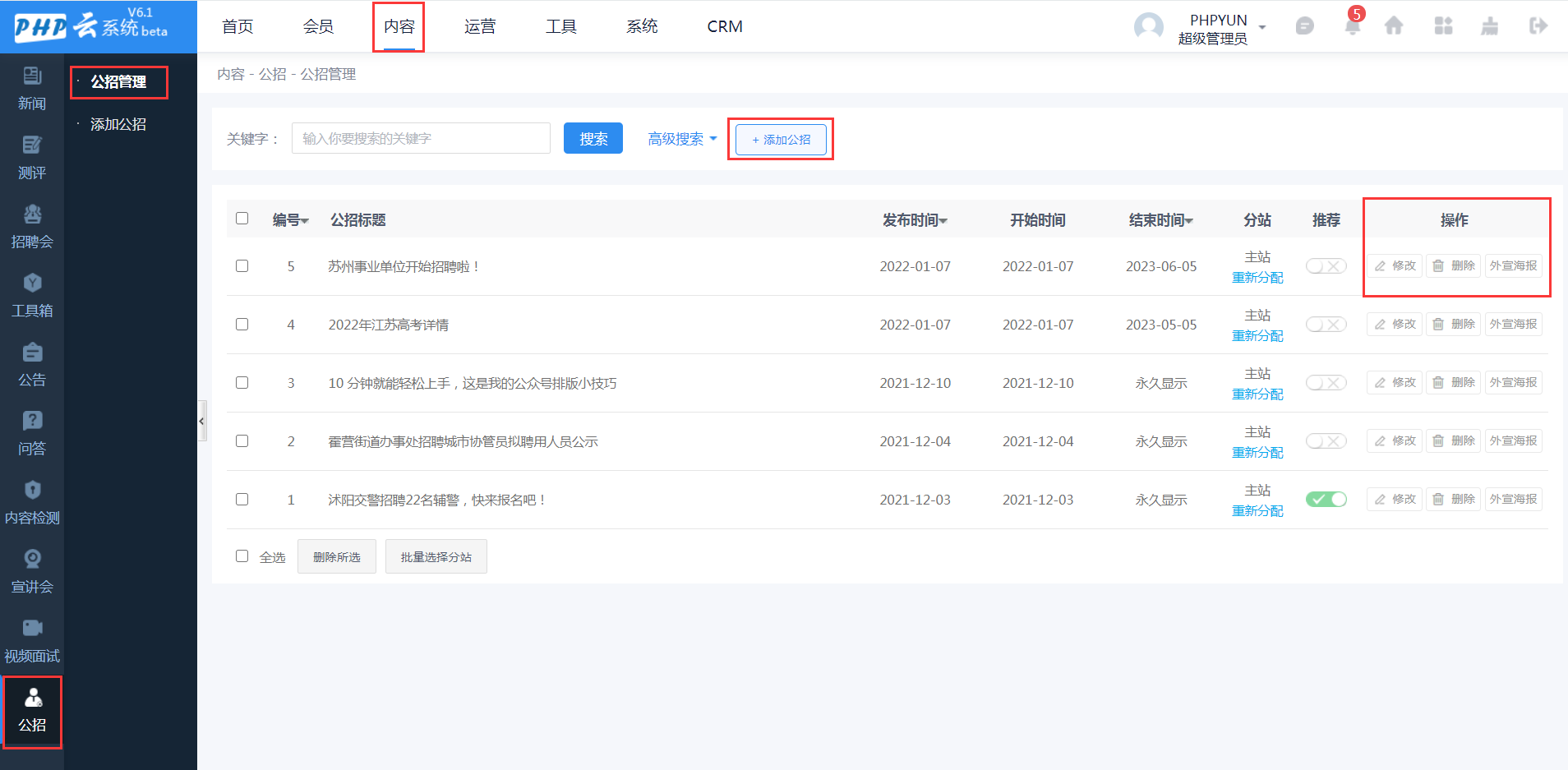Delete the 10 分钟就能轻松上手 entry
1568x770 pixels.
click(1453, 383)
